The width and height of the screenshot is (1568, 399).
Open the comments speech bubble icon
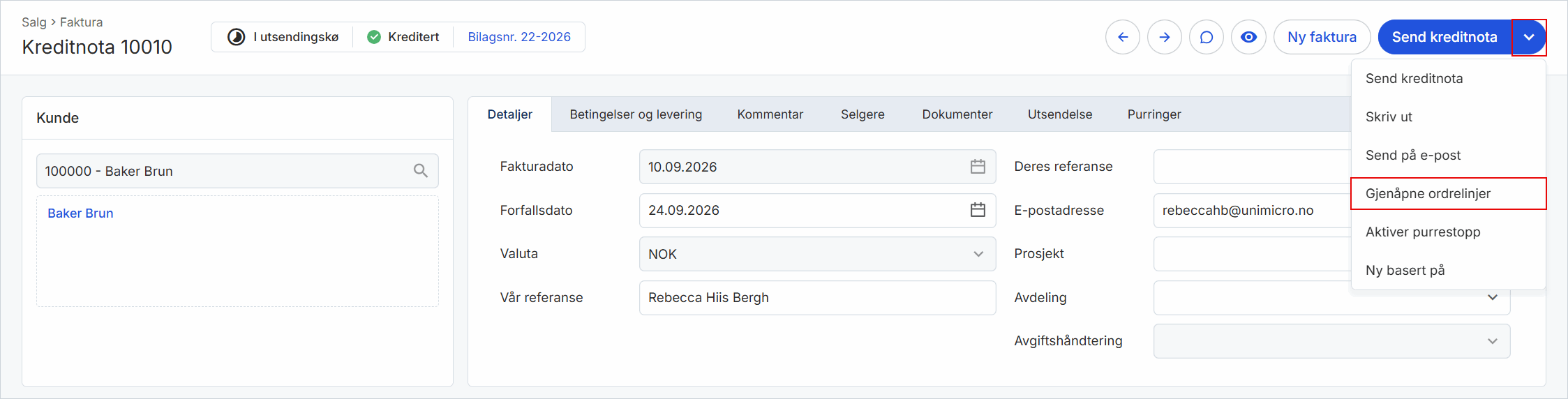click(1207, 37)
